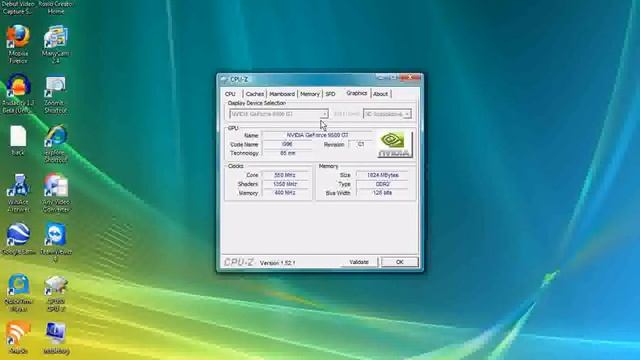Click the Clocks Memory value 400 MHz
This screenshot has height=360, width=640.
coord(285,193)
